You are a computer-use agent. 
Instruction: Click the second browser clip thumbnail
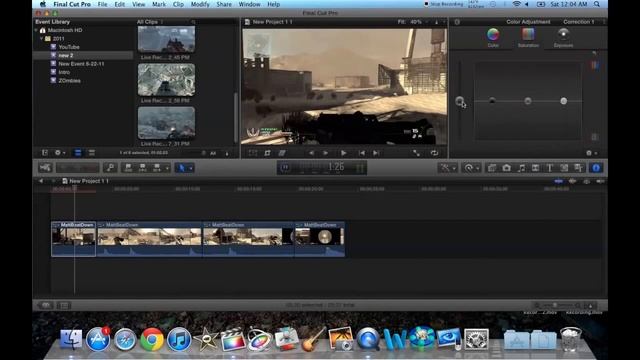[x=166, y=80]
